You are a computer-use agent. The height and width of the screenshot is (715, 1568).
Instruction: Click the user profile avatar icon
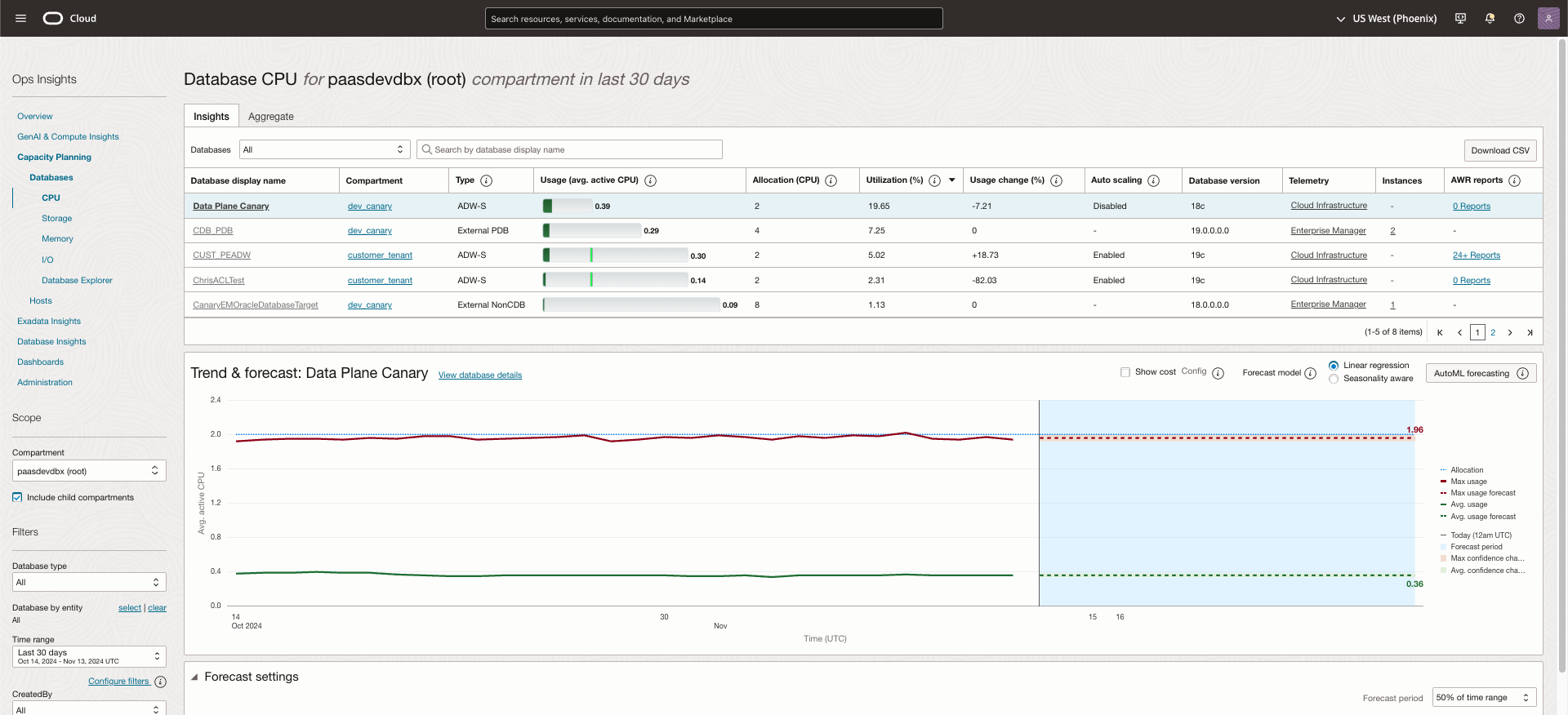(x=1548, y=18)
